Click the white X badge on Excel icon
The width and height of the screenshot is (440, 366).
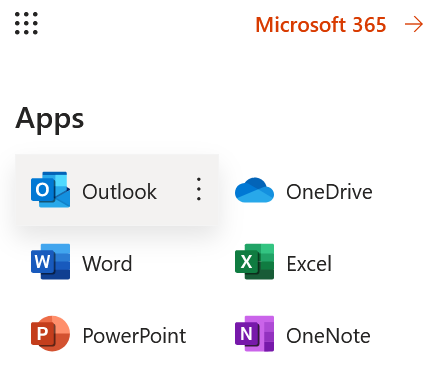pos(246,262)
